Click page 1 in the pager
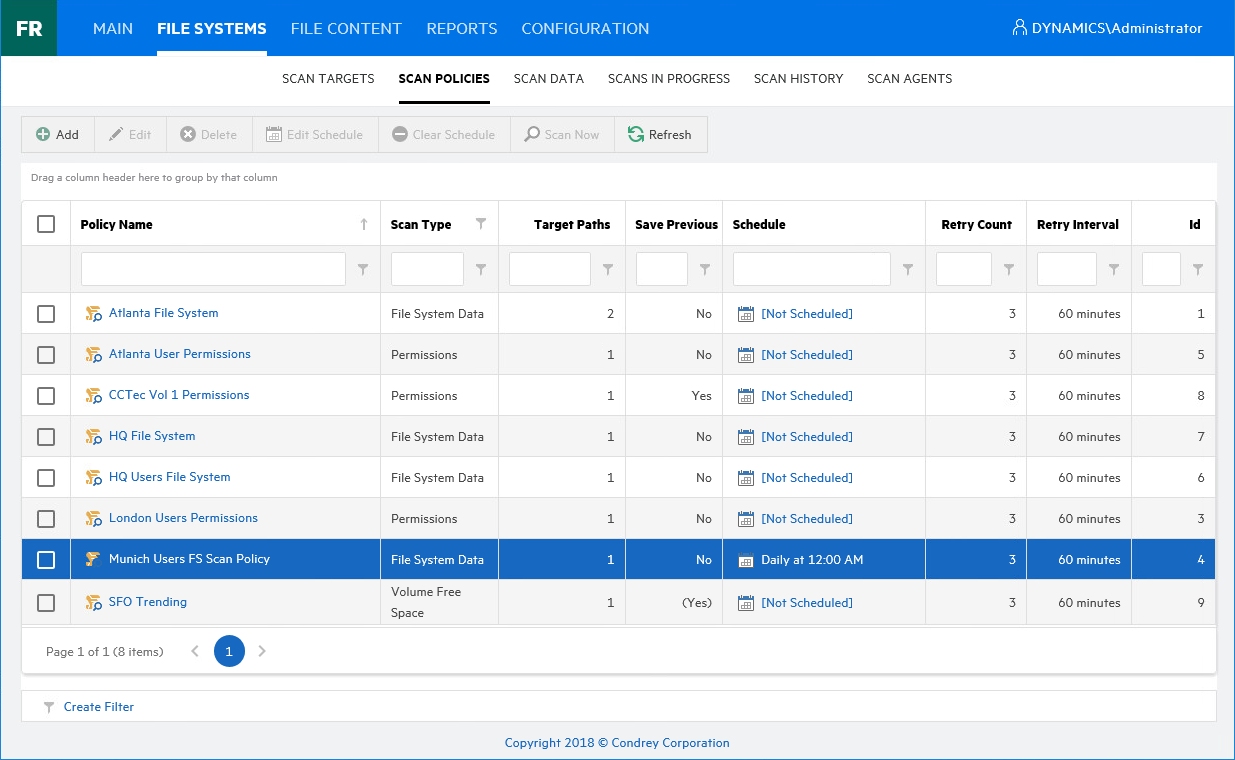 pos(229,651)
